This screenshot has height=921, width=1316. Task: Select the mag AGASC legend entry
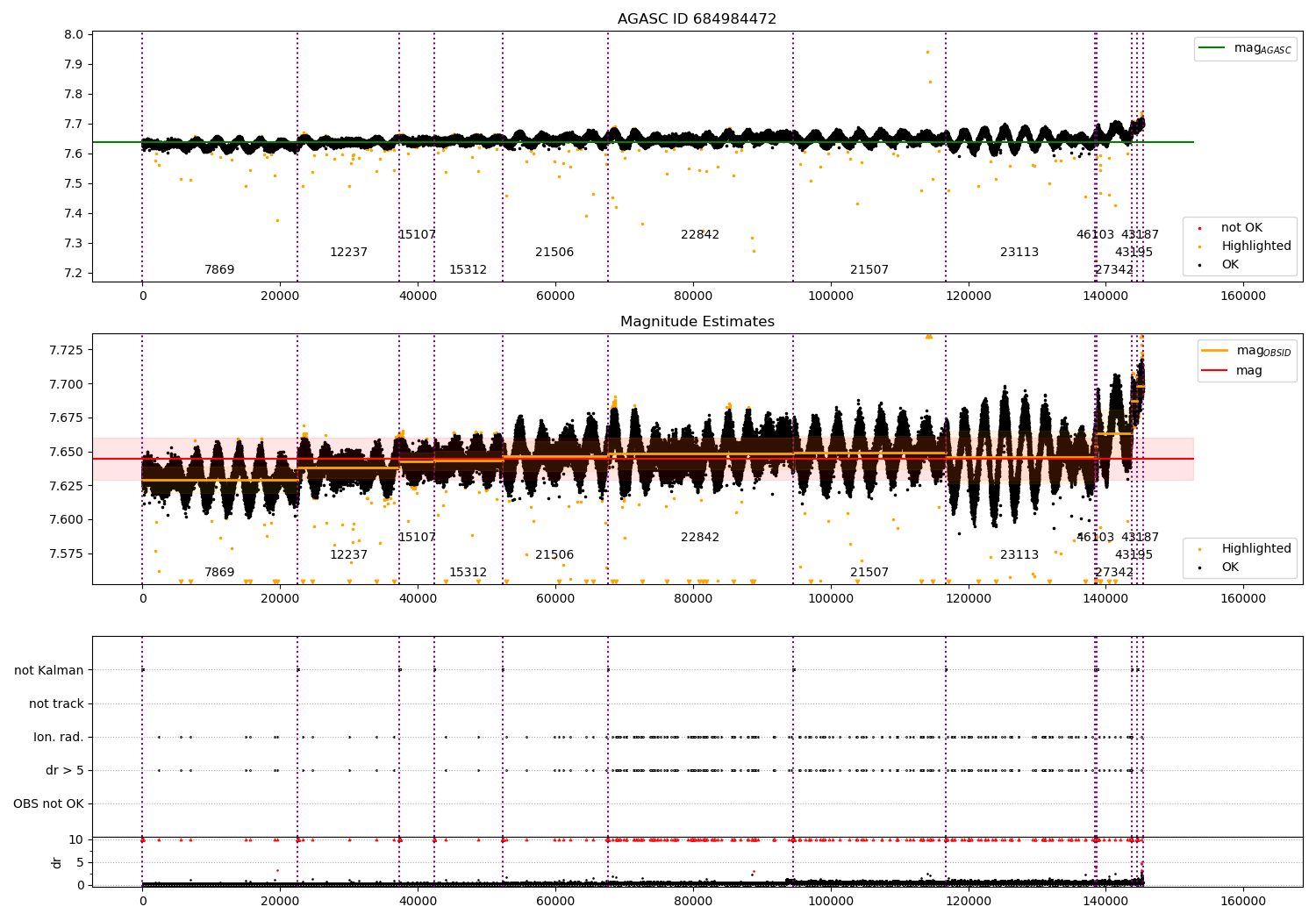point(1245,48)
